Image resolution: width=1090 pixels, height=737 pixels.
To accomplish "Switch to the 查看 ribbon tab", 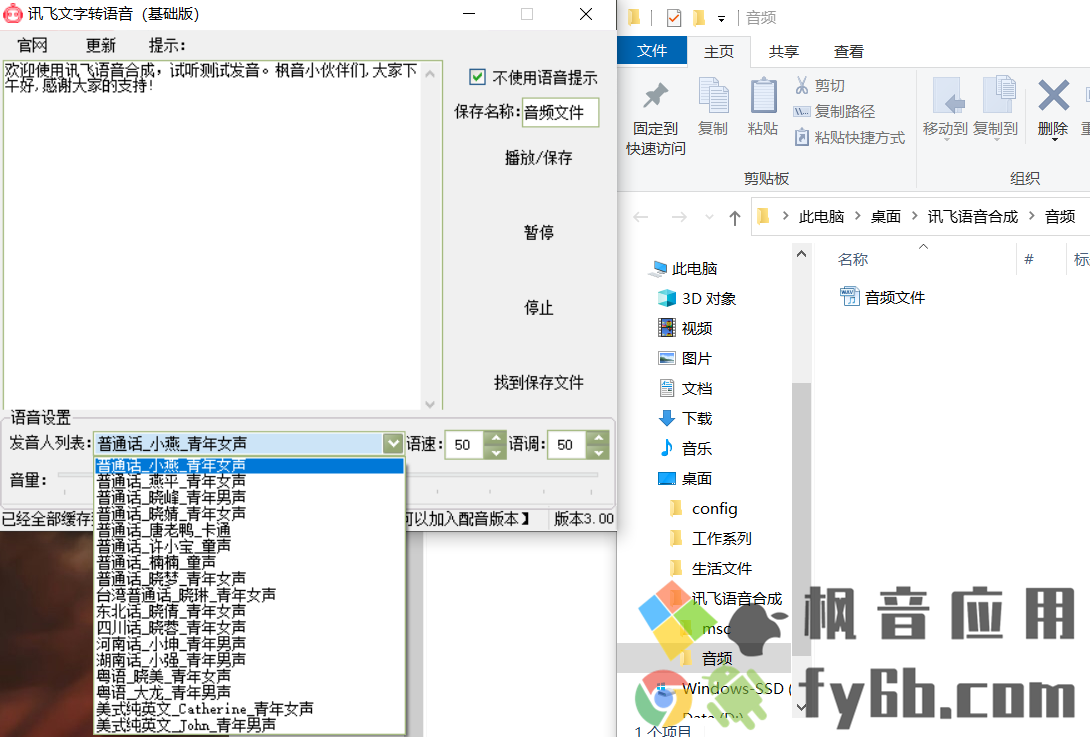I will (849, 51).
